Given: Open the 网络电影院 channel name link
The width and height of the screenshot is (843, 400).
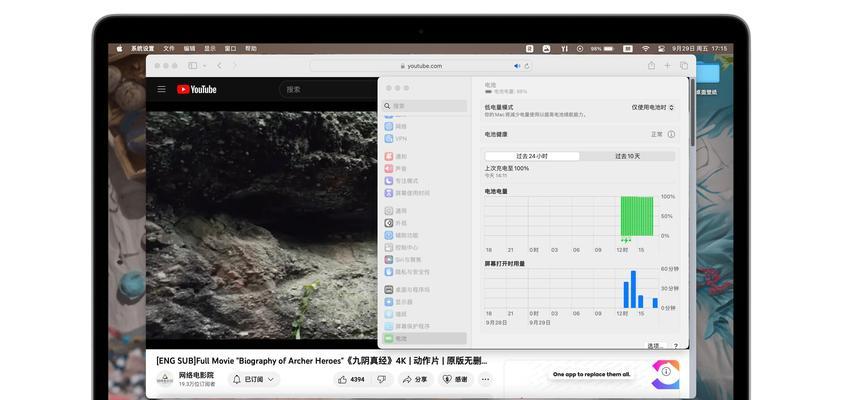Looking at the screenshot, I should coord(196,375).
